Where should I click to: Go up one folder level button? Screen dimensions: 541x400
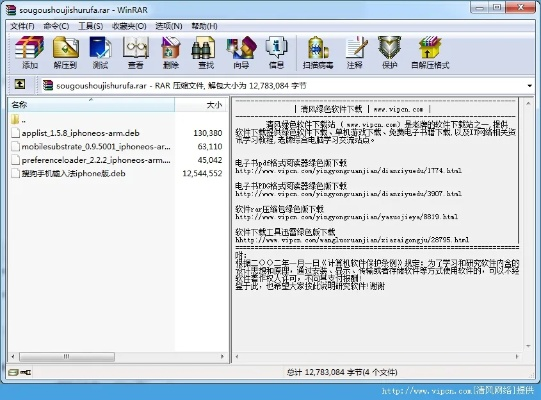click(20, 84)
